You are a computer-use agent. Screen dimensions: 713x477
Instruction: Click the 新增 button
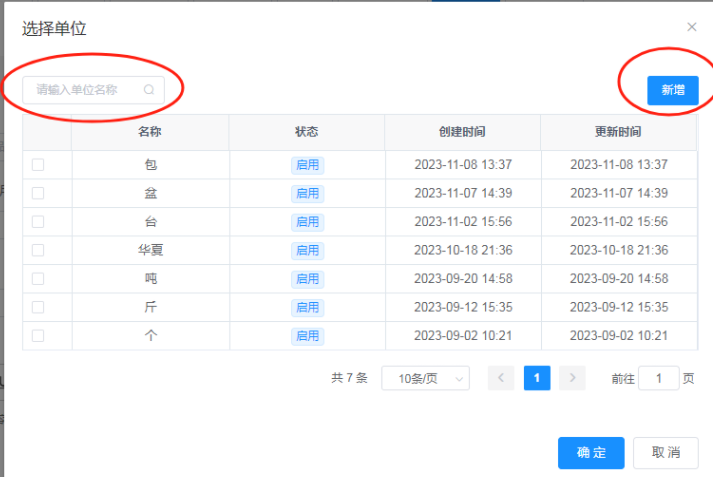pyautogui.click(x=672, y=90)
